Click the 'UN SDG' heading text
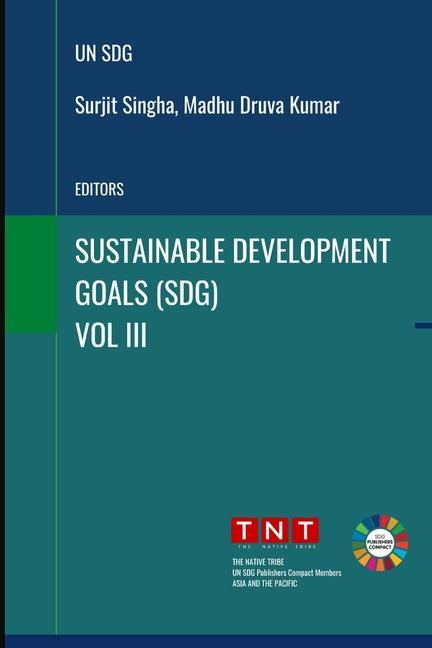This screenshot has width=432, height=648. [x=103, y=54]
